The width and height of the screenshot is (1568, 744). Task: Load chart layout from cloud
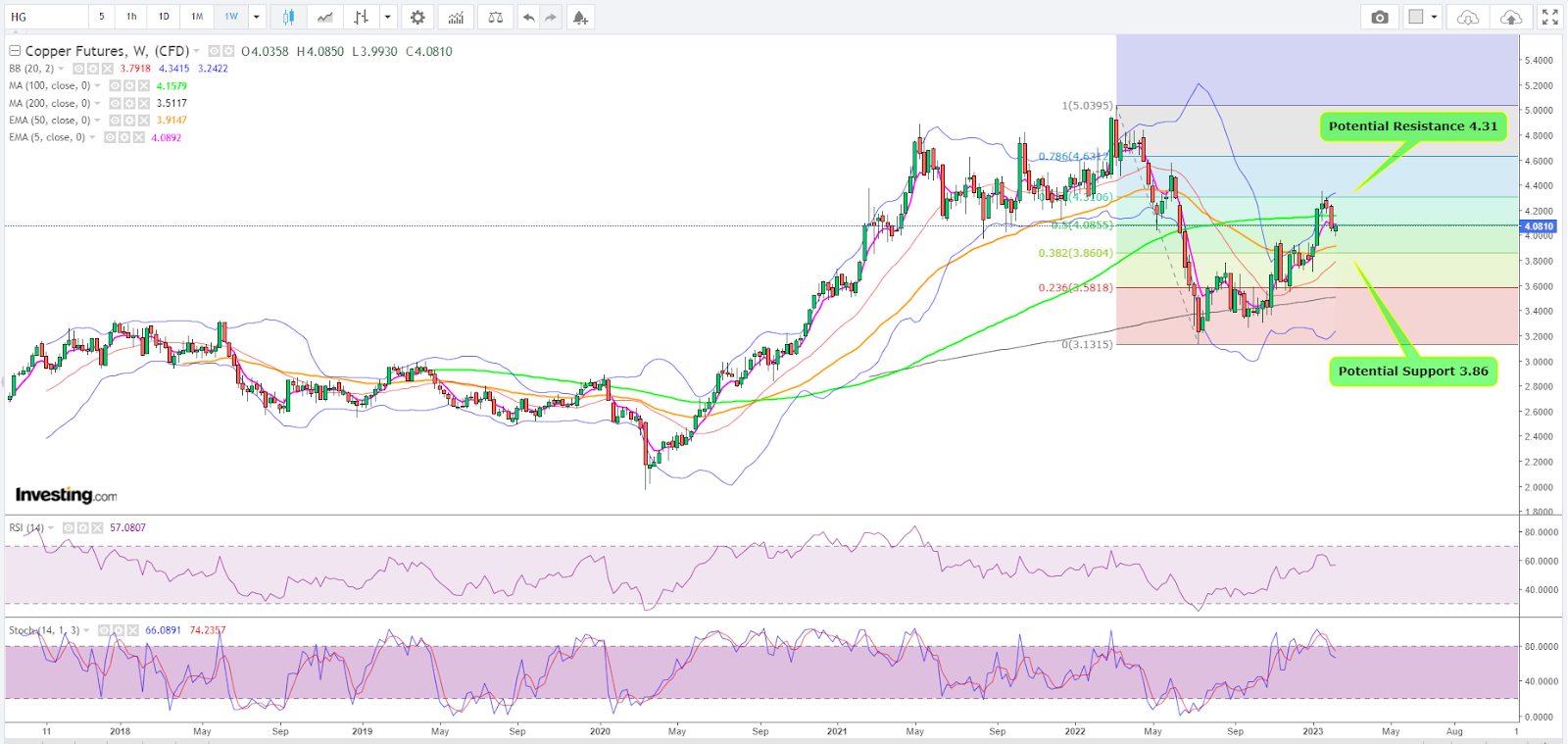click(1467, 17)
